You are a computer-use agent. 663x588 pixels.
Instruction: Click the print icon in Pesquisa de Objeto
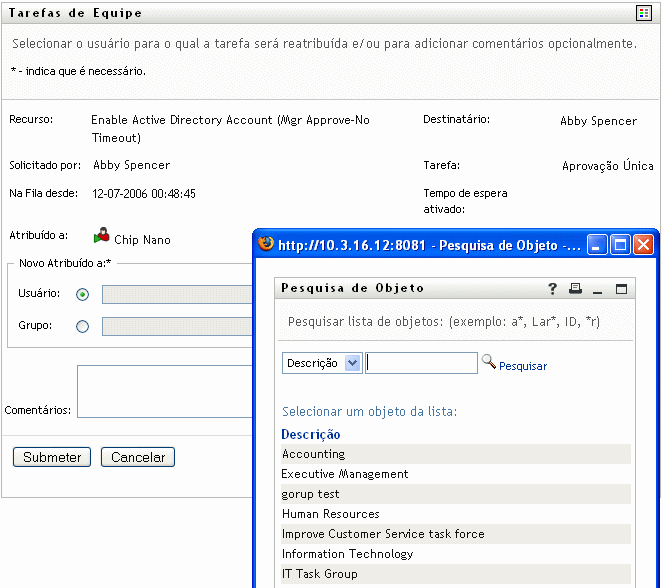coord(575,289)
